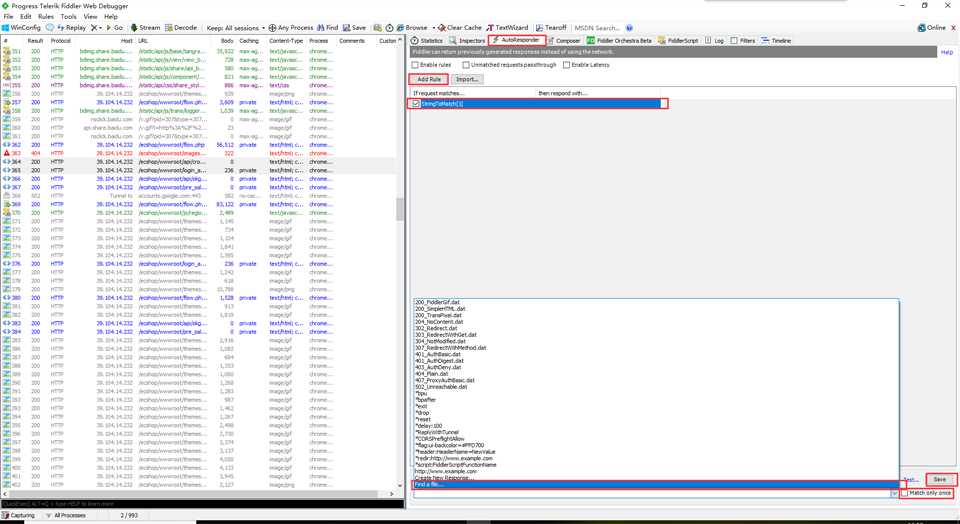Open the File menu

[8, 17]
